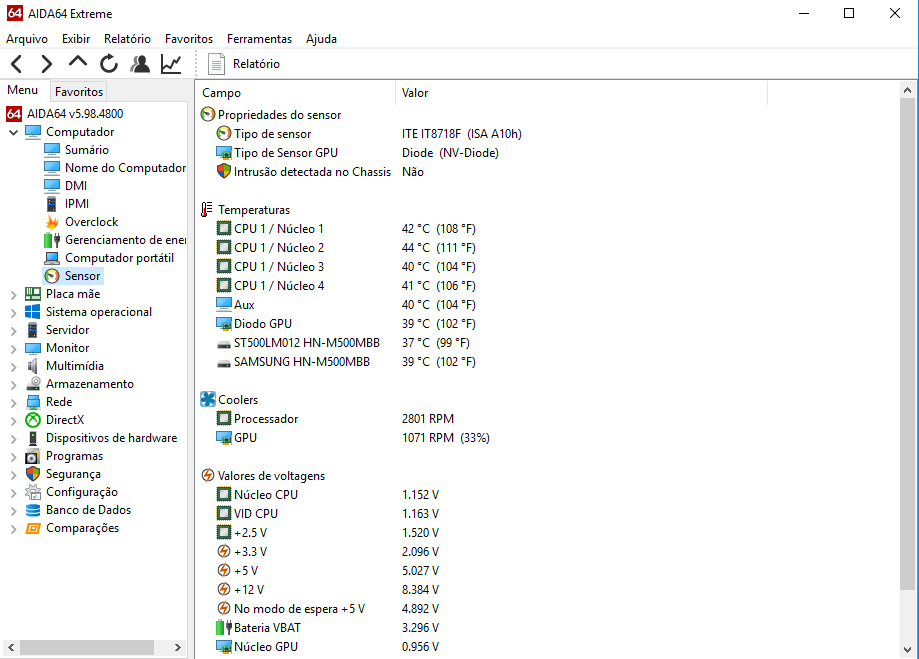Open the Exibir menu

tap(76, 39)
